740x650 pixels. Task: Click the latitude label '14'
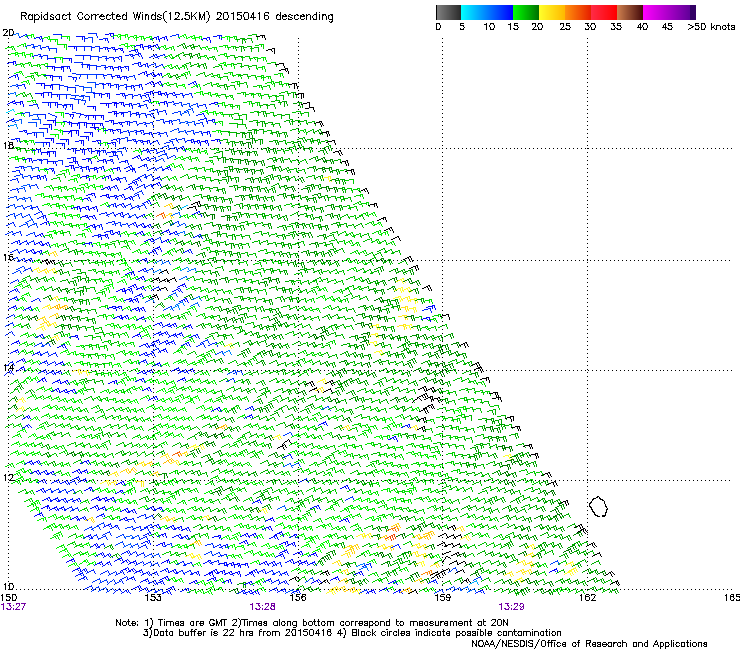point(8,368)
